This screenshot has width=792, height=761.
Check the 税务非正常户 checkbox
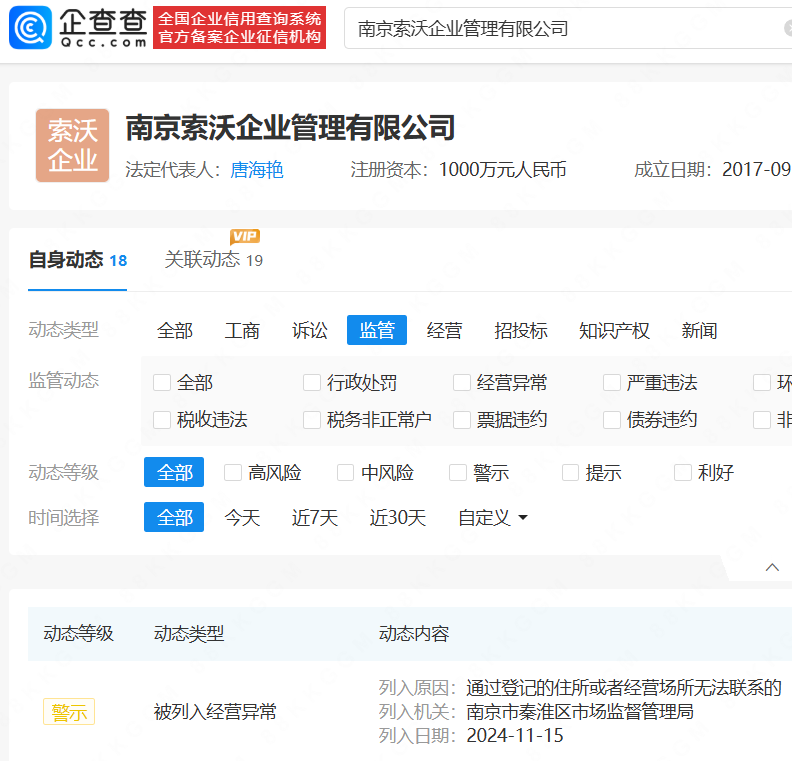tap(312, 420)
